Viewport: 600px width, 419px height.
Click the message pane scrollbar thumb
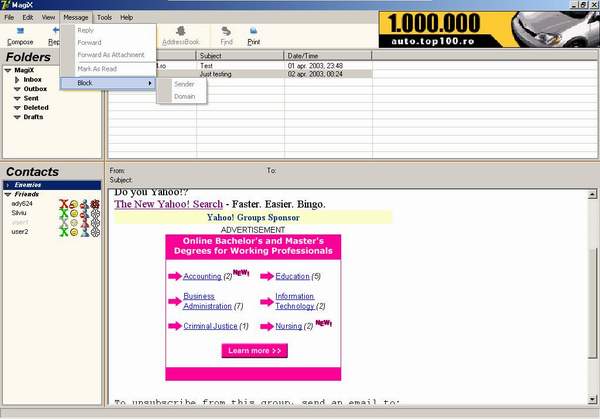click(x=592, y=302)
